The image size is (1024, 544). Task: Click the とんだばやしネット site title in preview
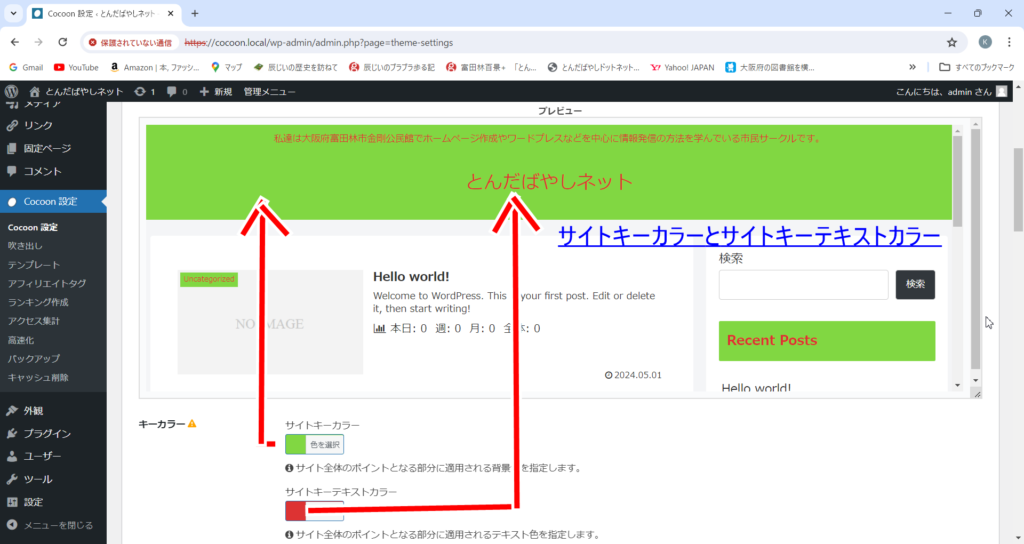(549, 181)
